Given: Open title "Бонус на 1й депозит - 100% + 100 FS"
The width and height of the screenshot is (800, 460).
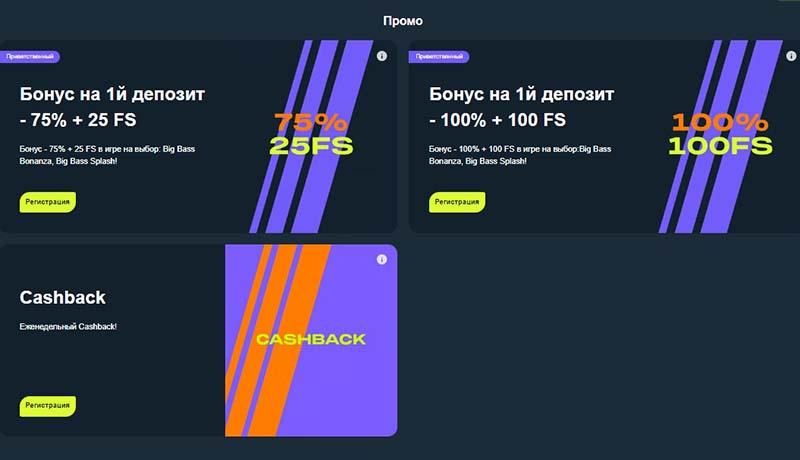Looking at the screenshot, I should click(x=521, y=107).
